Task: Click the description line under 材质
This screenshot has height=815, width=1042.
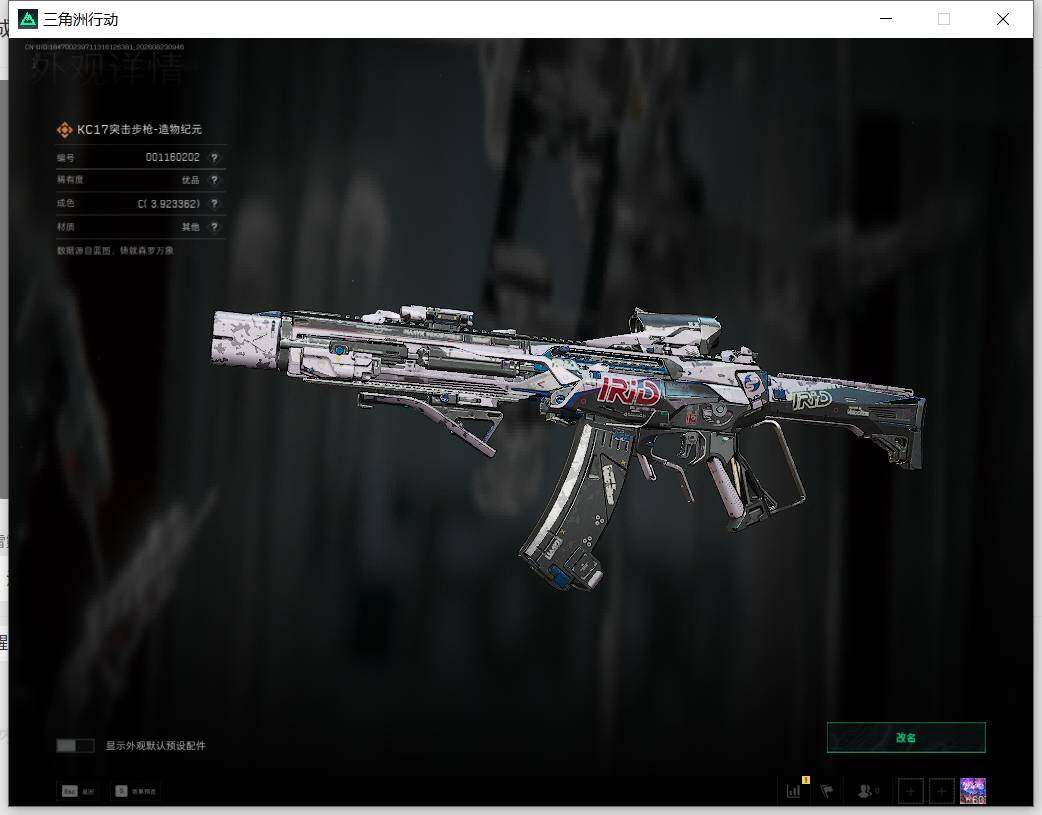Action: (x=115, y=251)
